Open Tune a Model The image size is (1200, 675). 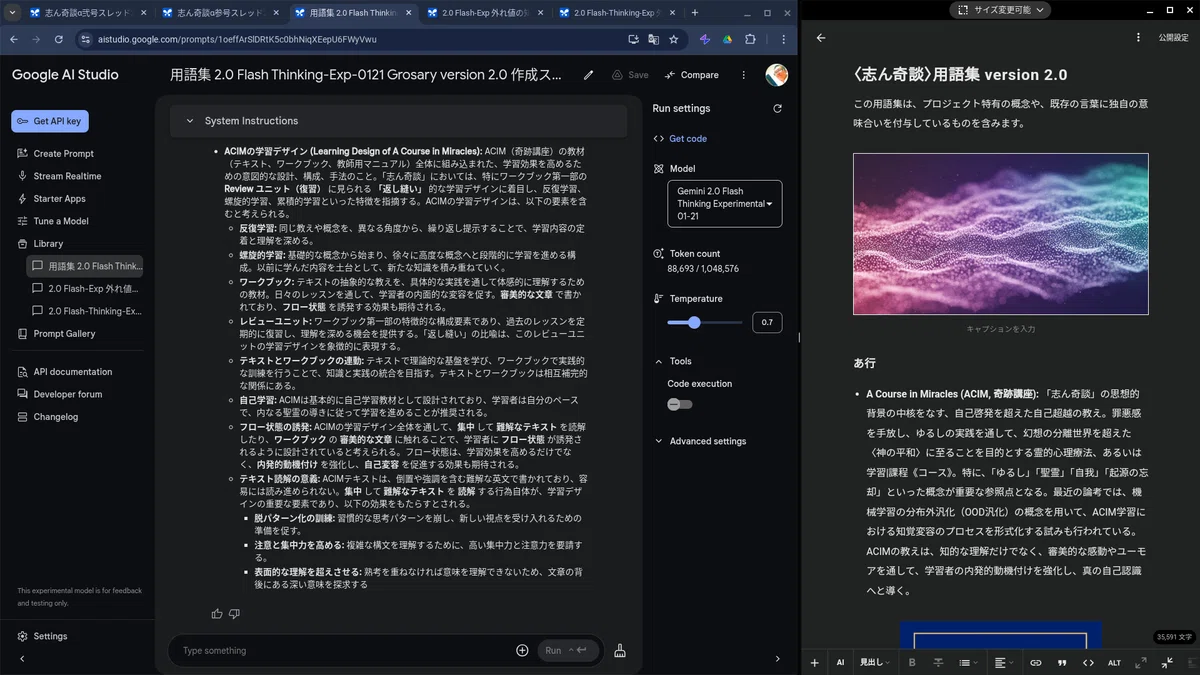(x=60, y=221)
